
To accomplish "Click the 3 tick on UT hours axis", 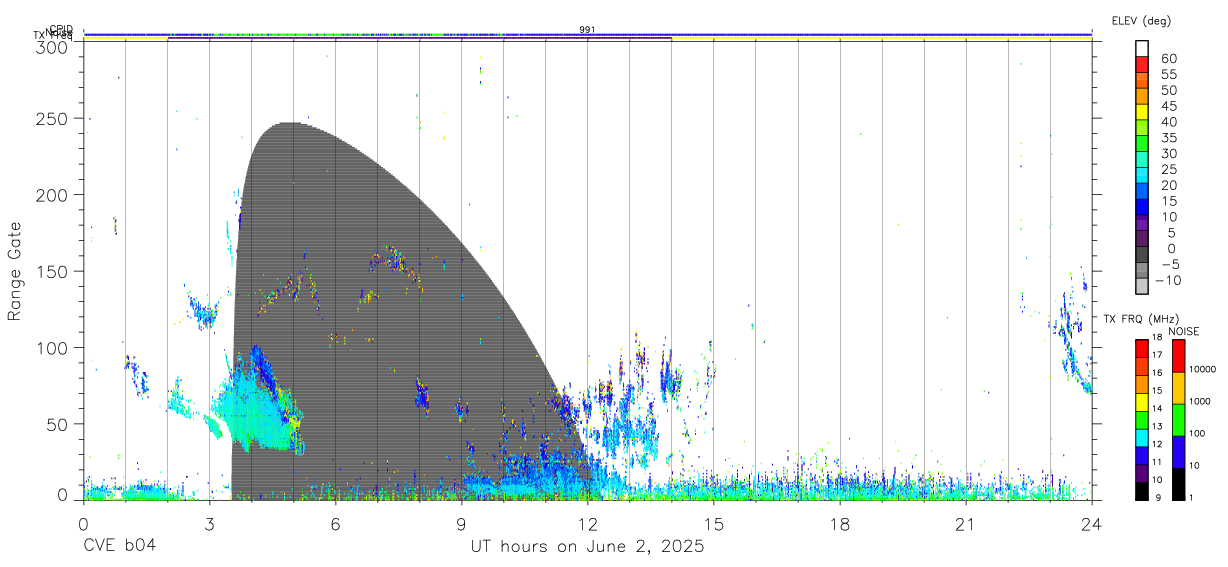I will pyautogui.click(x=210, y=524).
